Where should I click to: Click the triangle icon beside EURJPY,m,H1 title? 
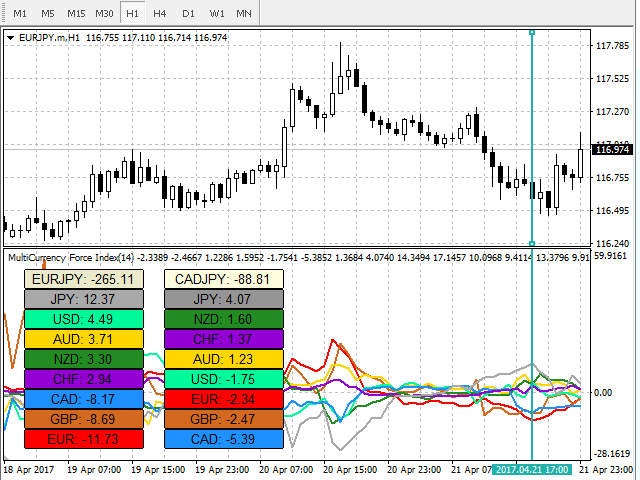(11, 38)
